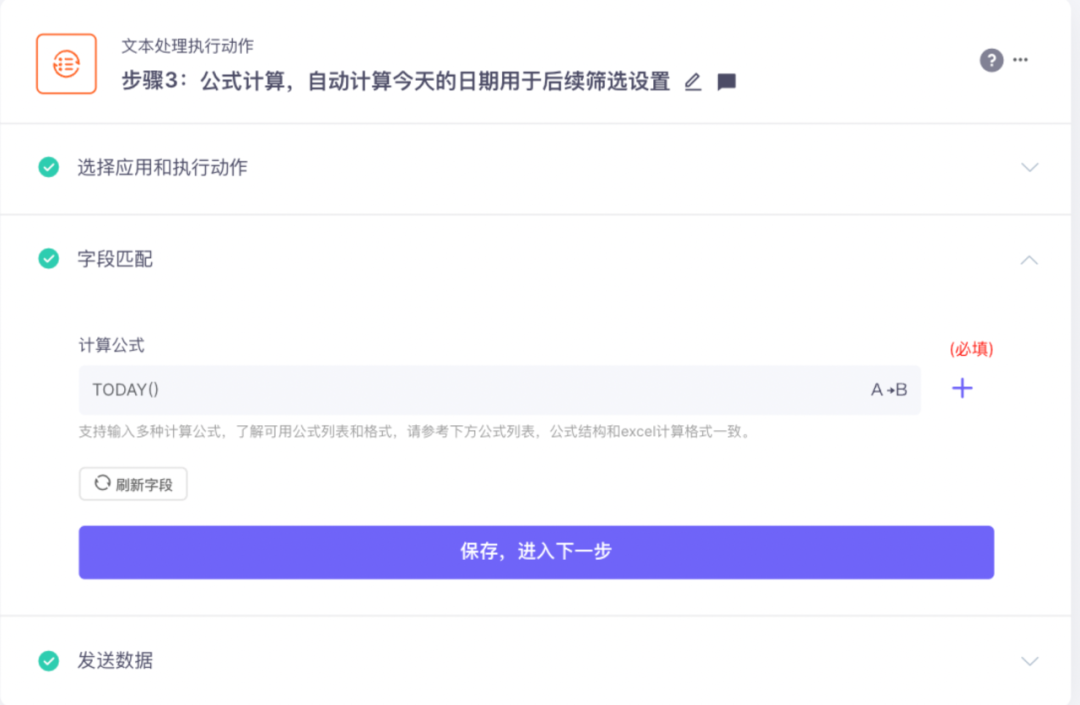
Task: Click the orange text processing app icon
Action: 66,64
